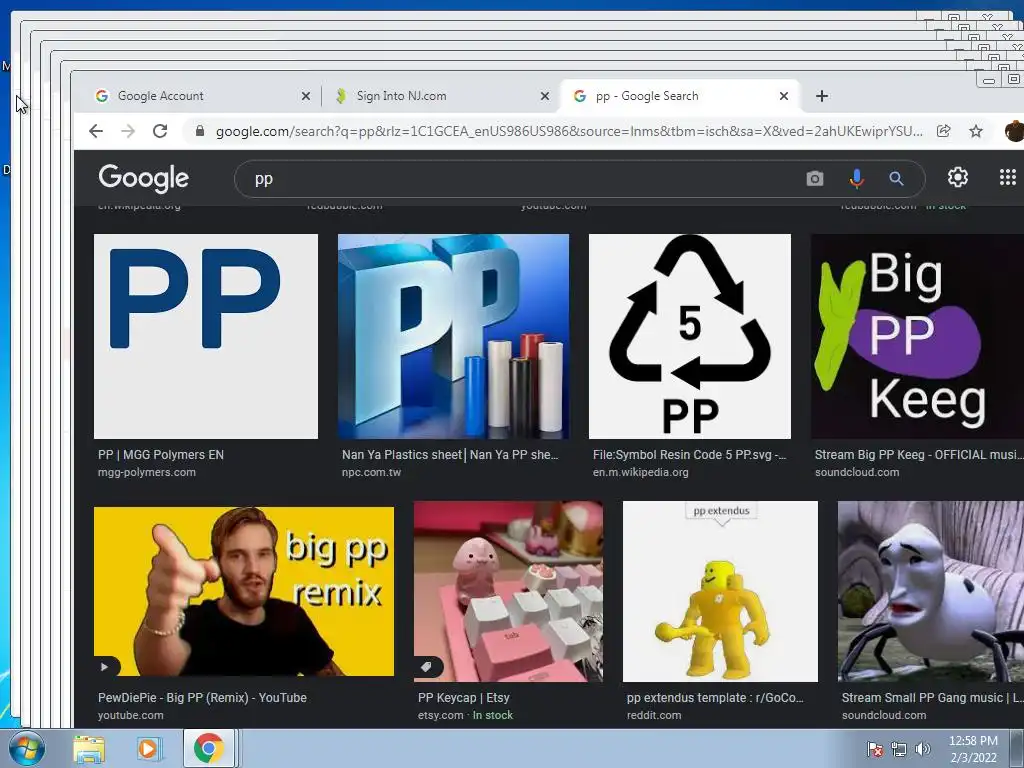
Task: Click PewDiePie - Big PP (Remix) title
Action: 202,697
